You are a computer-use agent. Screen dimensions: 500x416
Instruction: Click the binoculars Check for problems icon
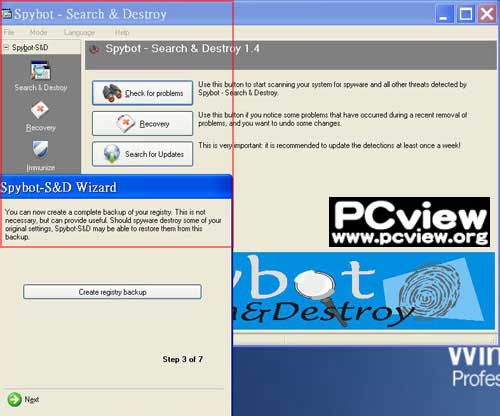click(x=111, y=93)
